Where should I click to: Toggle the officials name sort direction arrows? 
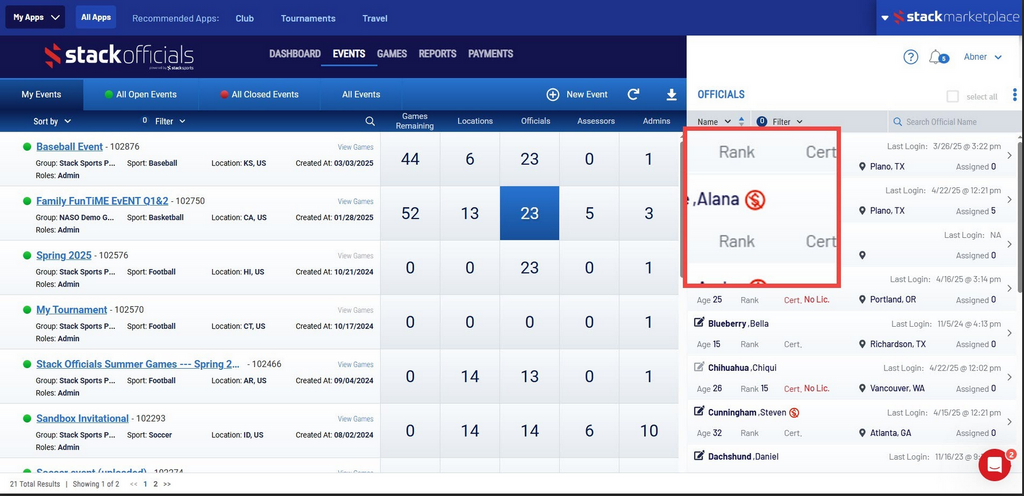point(741,122)
